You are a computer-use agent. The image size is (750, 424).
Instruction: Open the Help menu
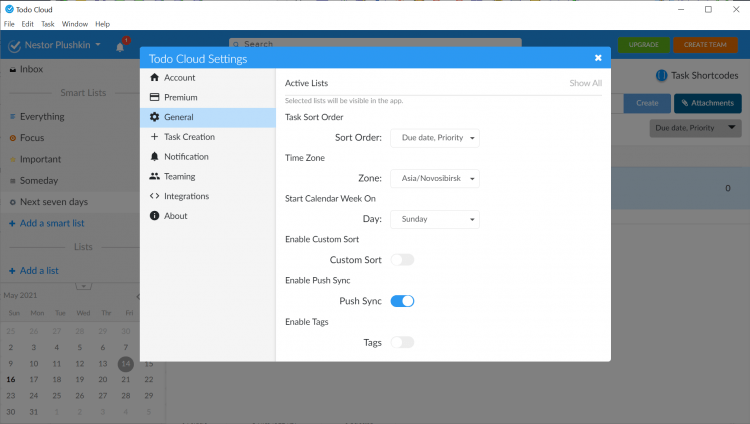pyautogui.click(x=102, y=24)
